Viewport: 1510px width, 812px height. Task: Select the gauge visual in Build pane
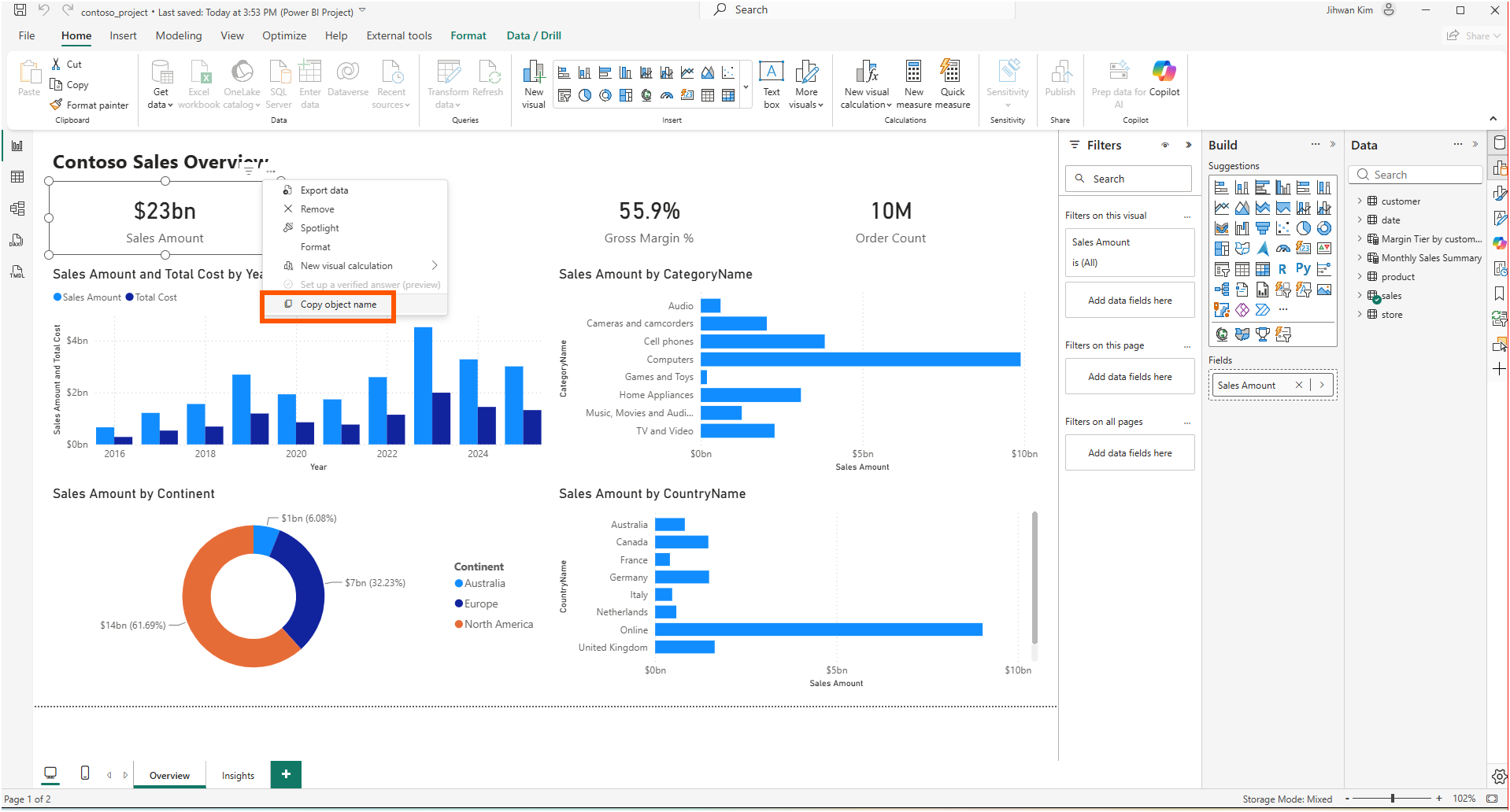(x=1283, y=249)
